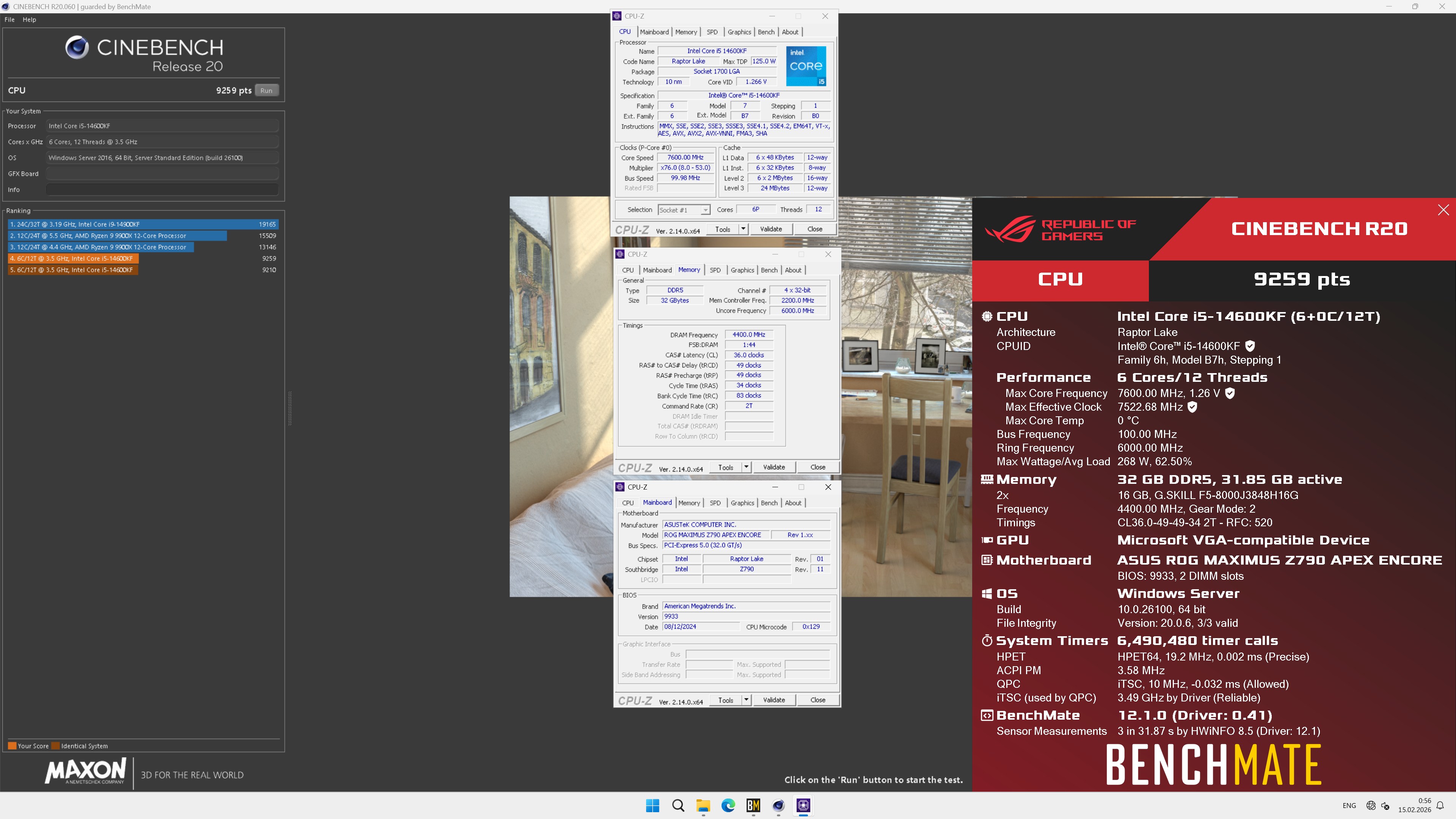Open Memory tab in top CPU-Z window

[x=686, y=31]
